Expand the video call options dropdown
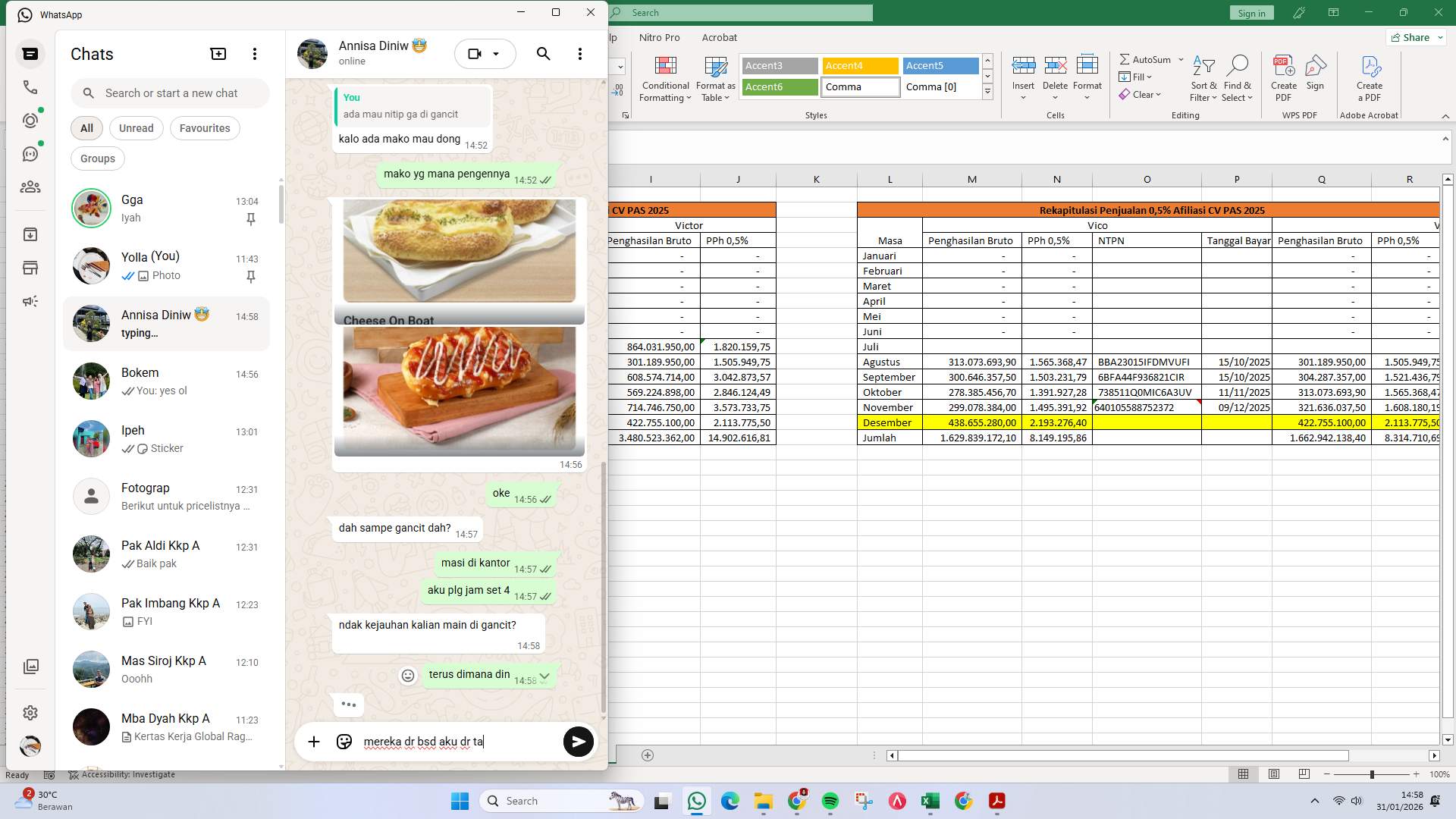This screenshot has width=1456, height=819. 497,54
